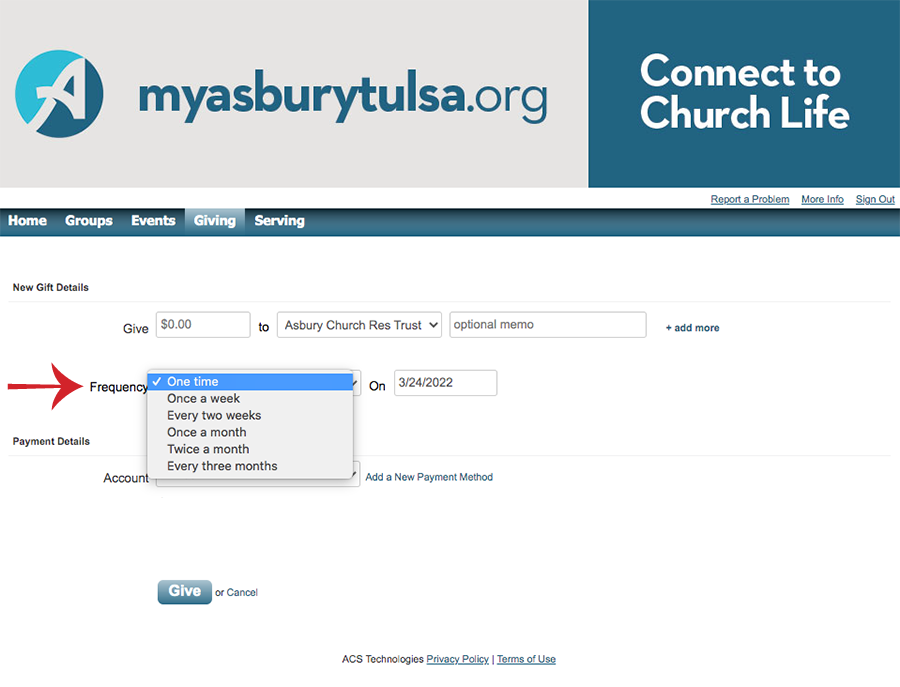Click '+ add more' to add another gift

coord(692,328)
